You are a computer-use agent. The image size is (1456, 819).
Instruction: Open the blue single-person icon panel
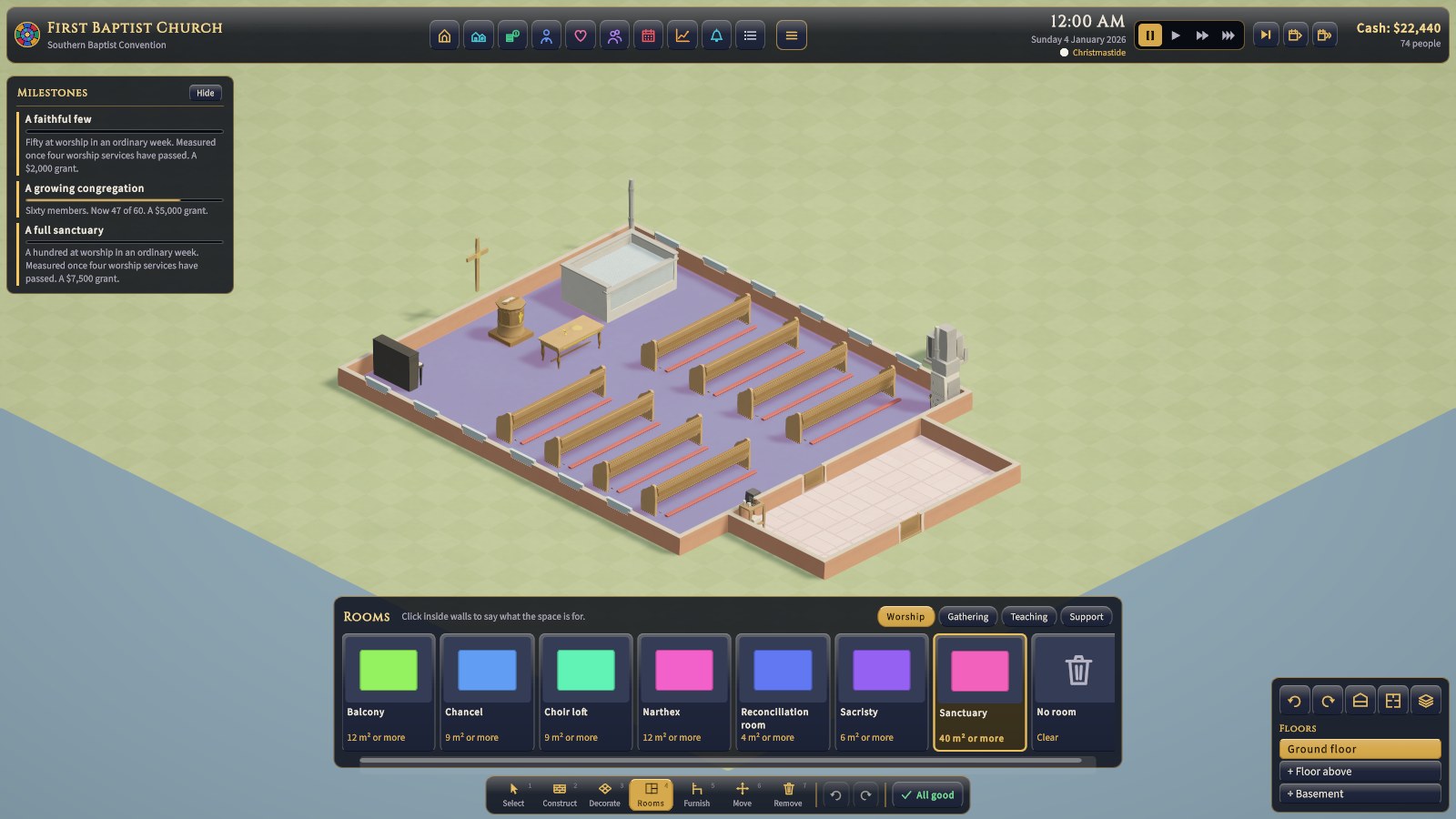pyautogui.click(x=546, y=35)
